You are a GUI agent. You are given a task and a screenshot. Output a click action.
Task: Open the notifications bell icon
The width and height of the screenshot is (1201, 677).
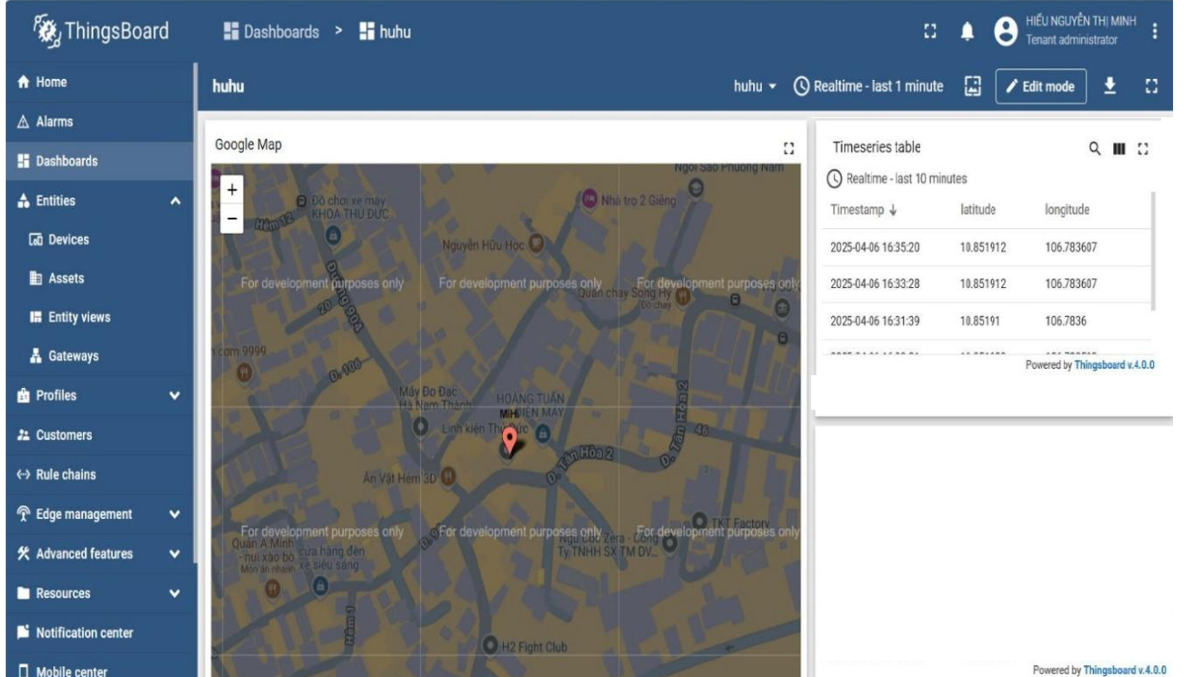[968, 33]
